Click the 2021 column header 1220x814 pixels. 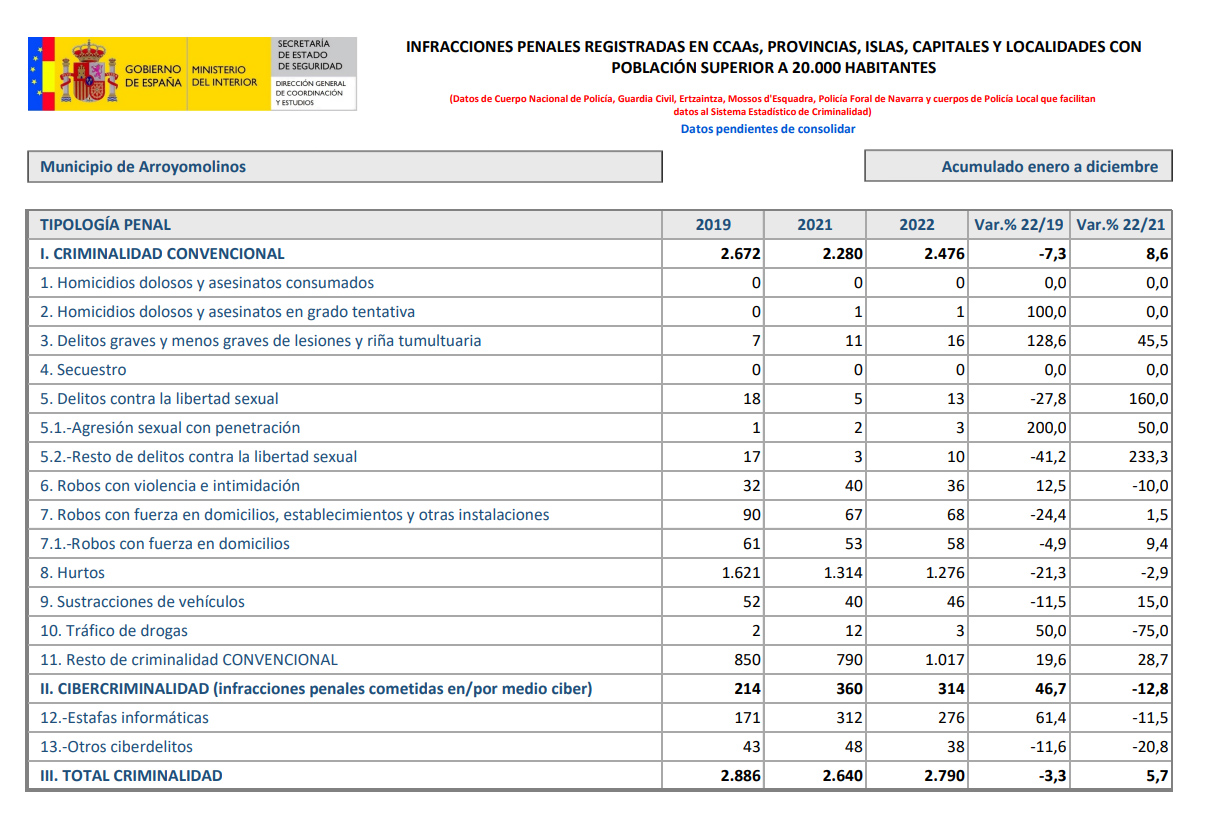[x=814, y=225]
